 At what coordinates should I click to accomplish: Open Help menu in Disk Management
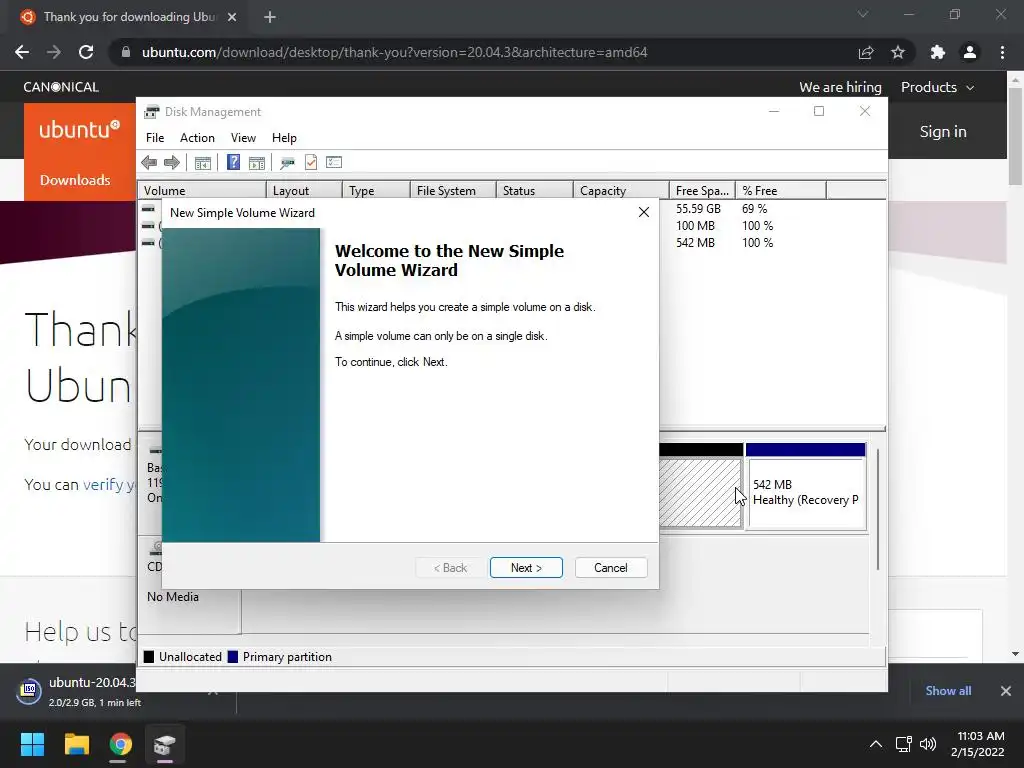tap(284, 138)
